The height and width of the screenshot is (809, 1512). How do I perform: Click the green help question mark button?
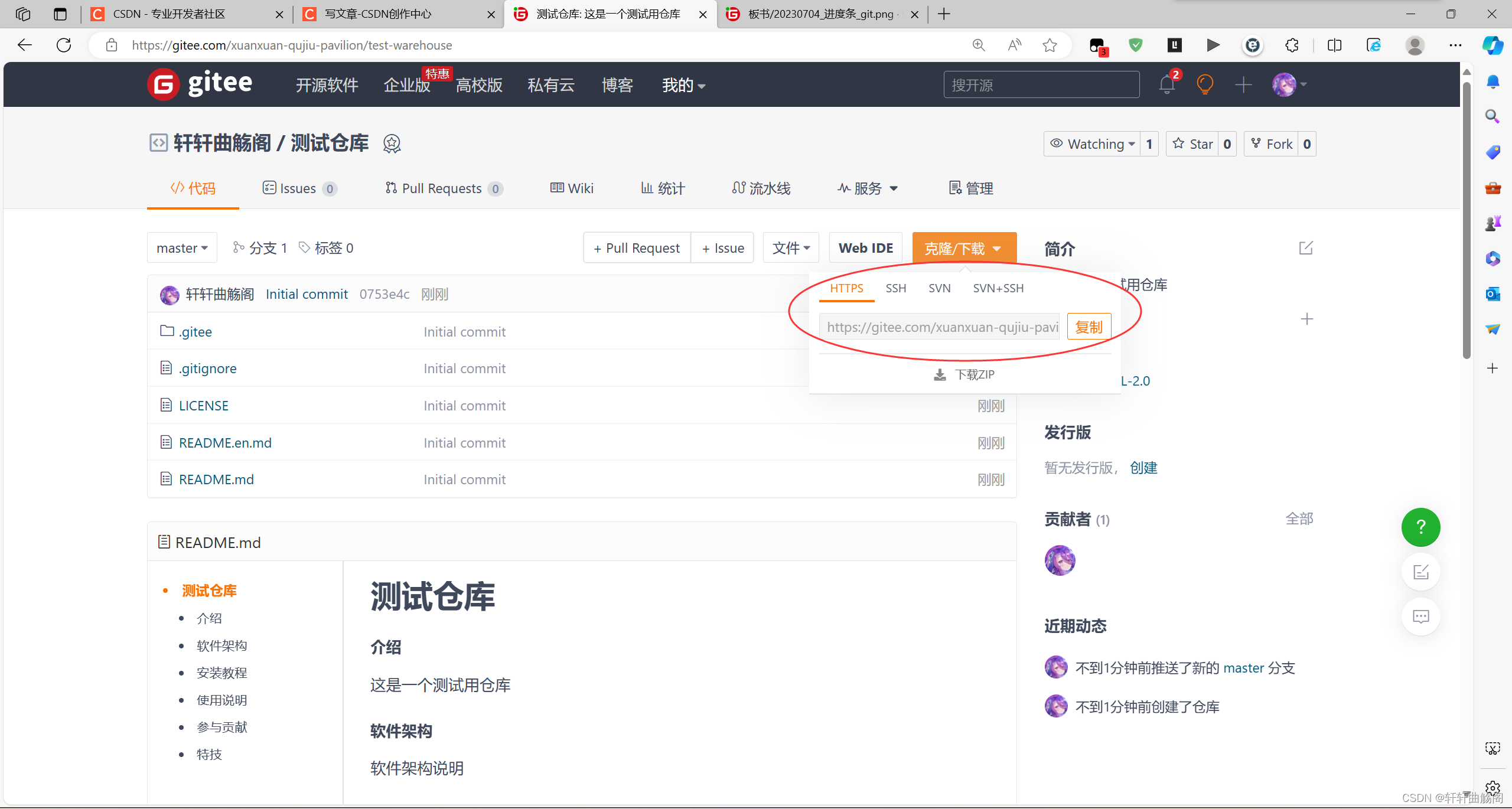coord(1420,527)
